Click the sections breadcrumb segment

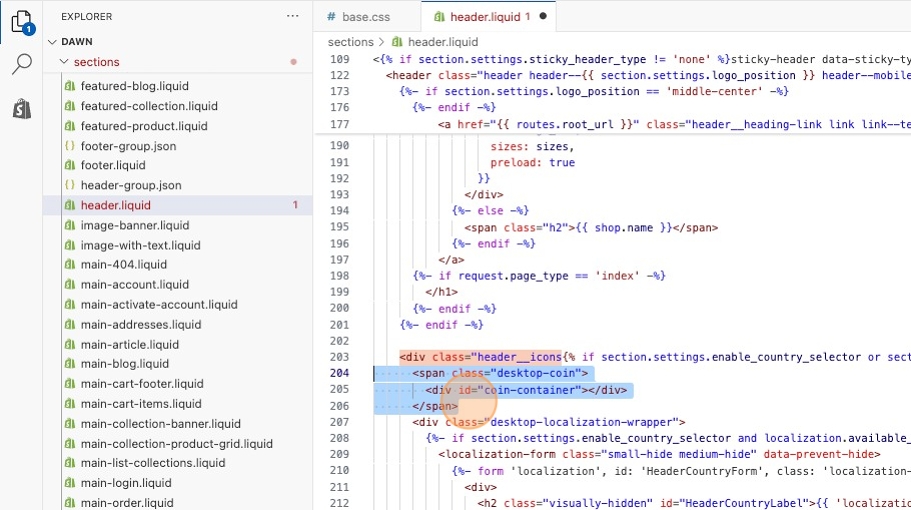(350, 42)
